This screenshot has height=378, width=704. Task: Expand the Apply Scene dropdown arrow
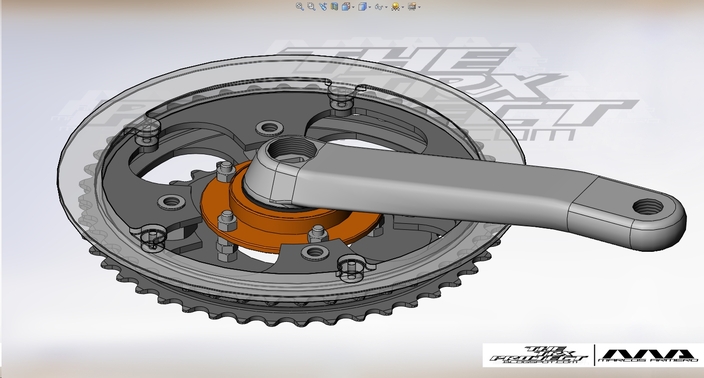tap(403, 7)
